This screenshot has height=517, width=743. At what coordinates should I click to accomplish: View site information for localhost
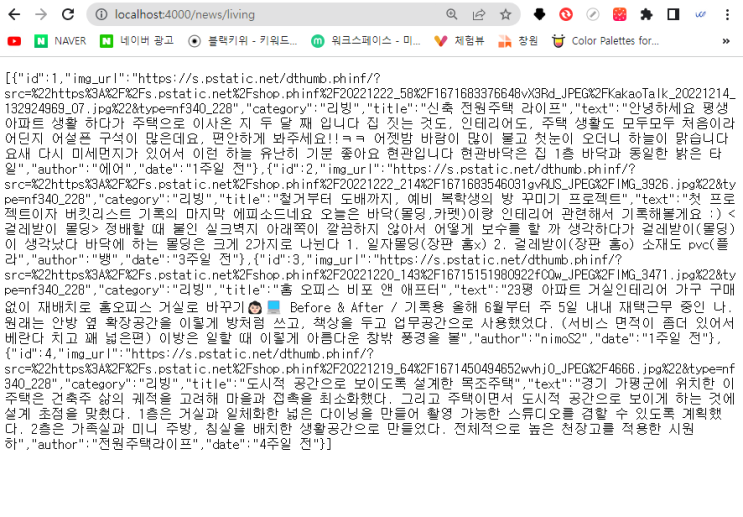(101, 15)
